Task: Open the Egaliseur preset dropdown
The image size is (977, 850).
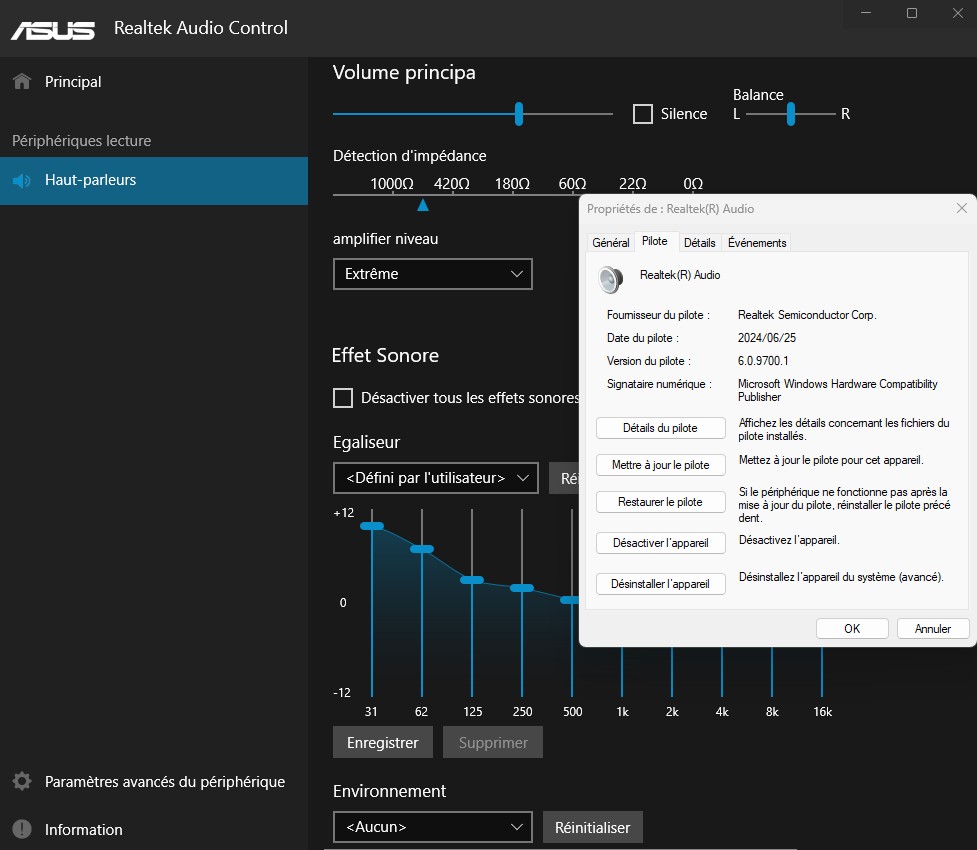Action: click(x=435, y=478)
